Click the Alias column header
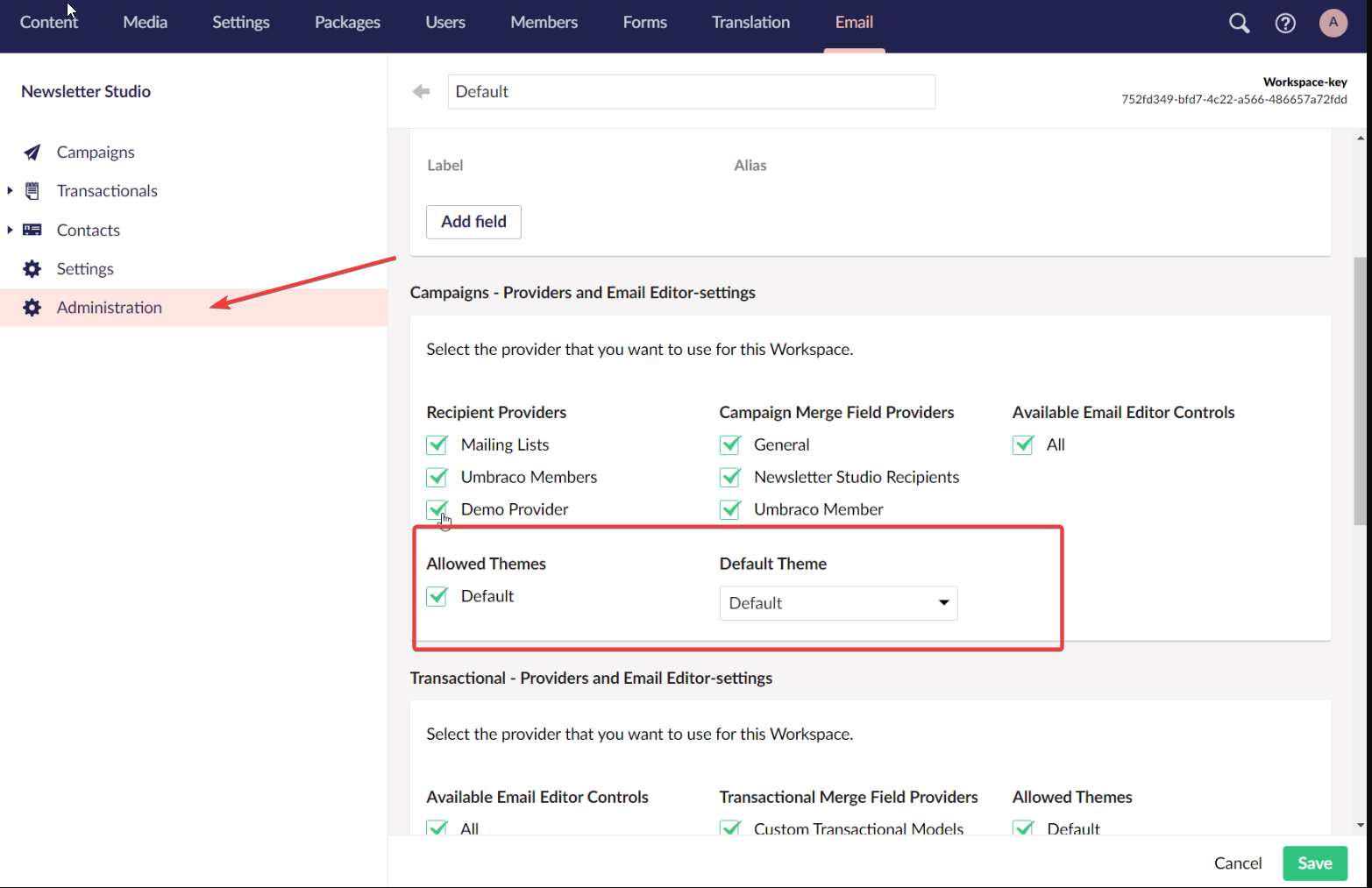 750,166
